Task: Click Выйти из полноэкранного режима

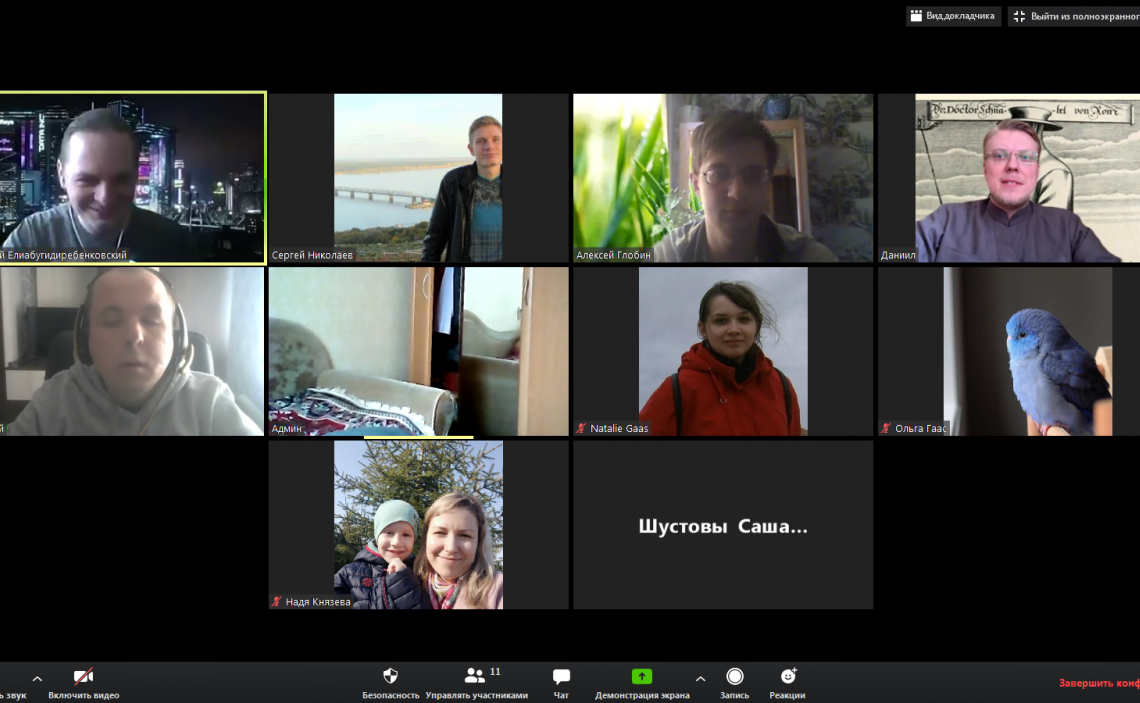Action: pyautogui.click(x=1074, y=16)
